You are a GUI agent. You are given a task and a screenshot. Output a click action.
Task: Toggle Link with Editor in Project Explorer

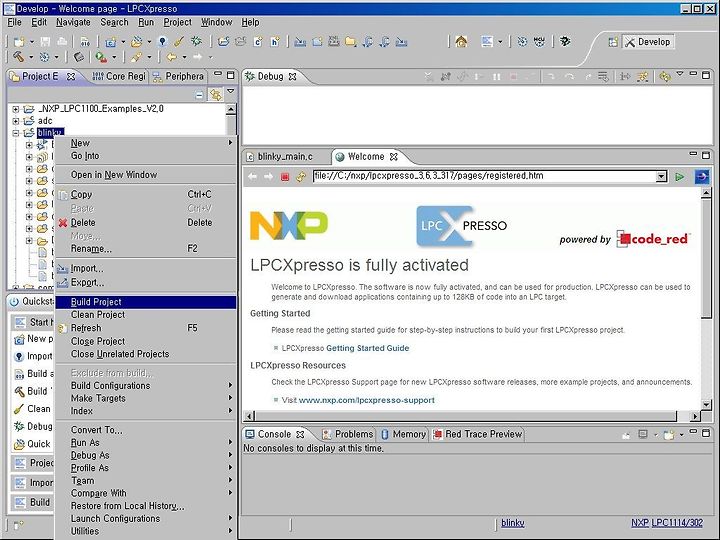click(x=215, y=95)
